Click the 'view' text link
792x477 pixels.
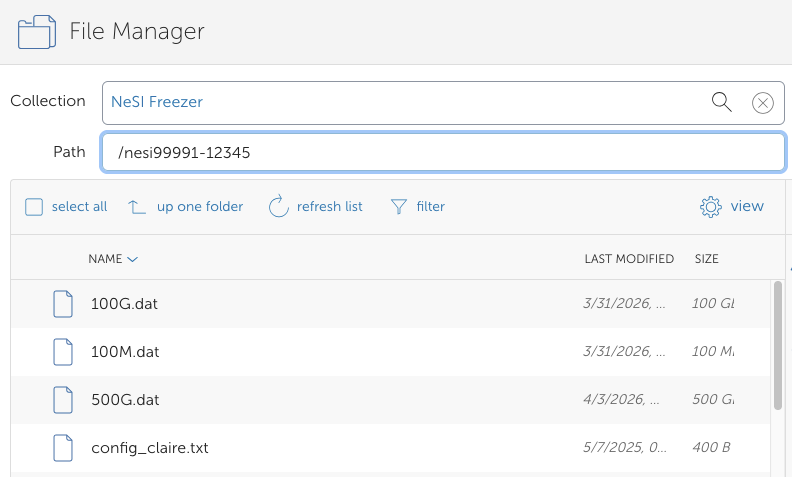[x=747, y=206]
